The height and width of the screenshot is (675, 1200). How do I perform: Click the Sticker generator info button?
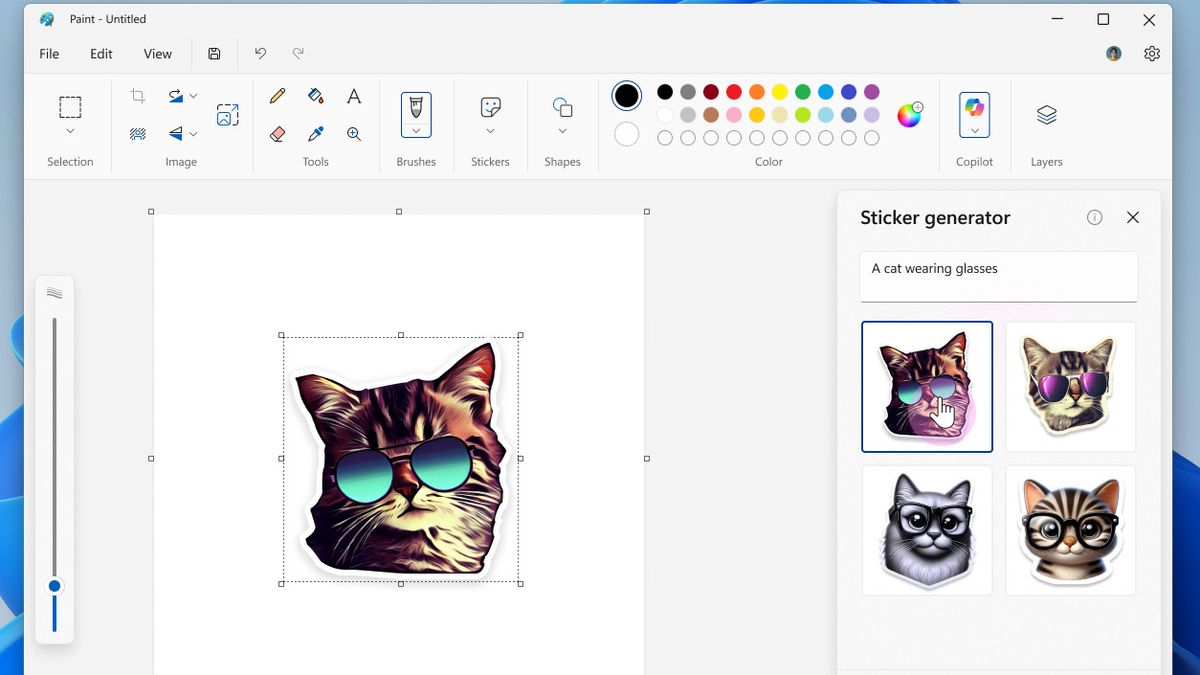[x=1094, y=217]
